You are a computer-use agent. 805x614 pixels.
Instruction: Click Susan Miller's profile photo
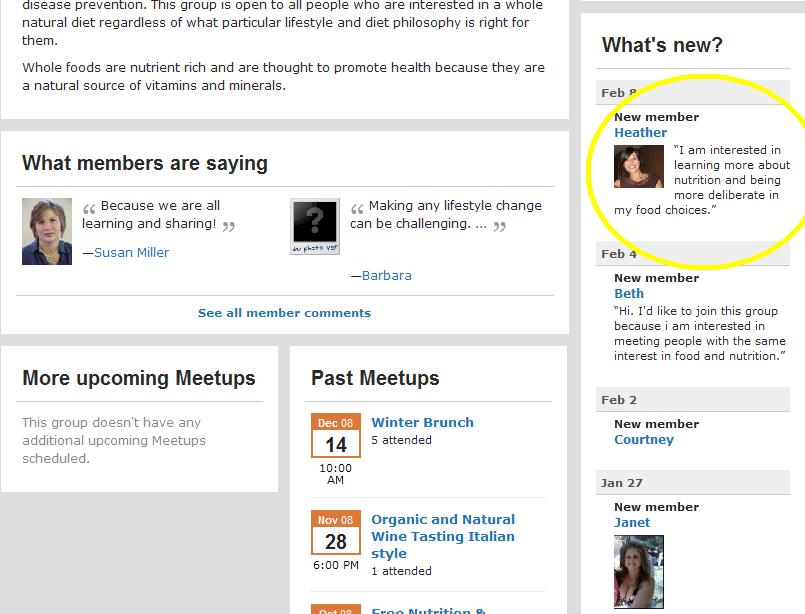pos(47,231)
